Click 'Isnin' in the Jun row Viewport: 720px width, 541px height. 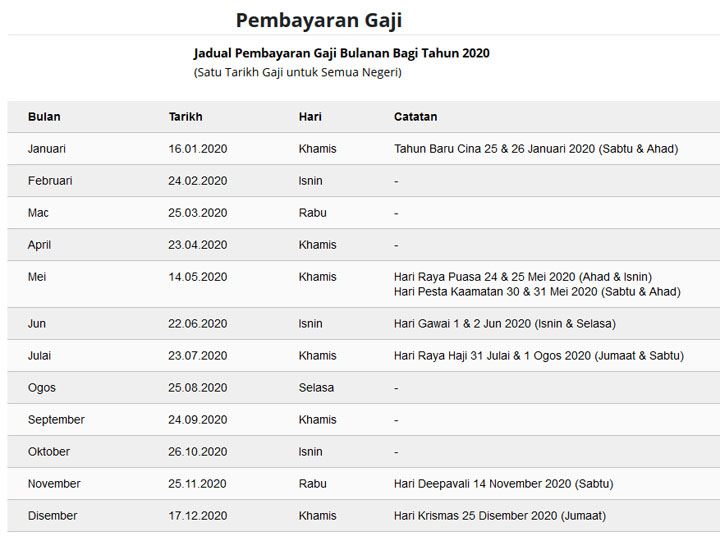(x=310, y=324)
